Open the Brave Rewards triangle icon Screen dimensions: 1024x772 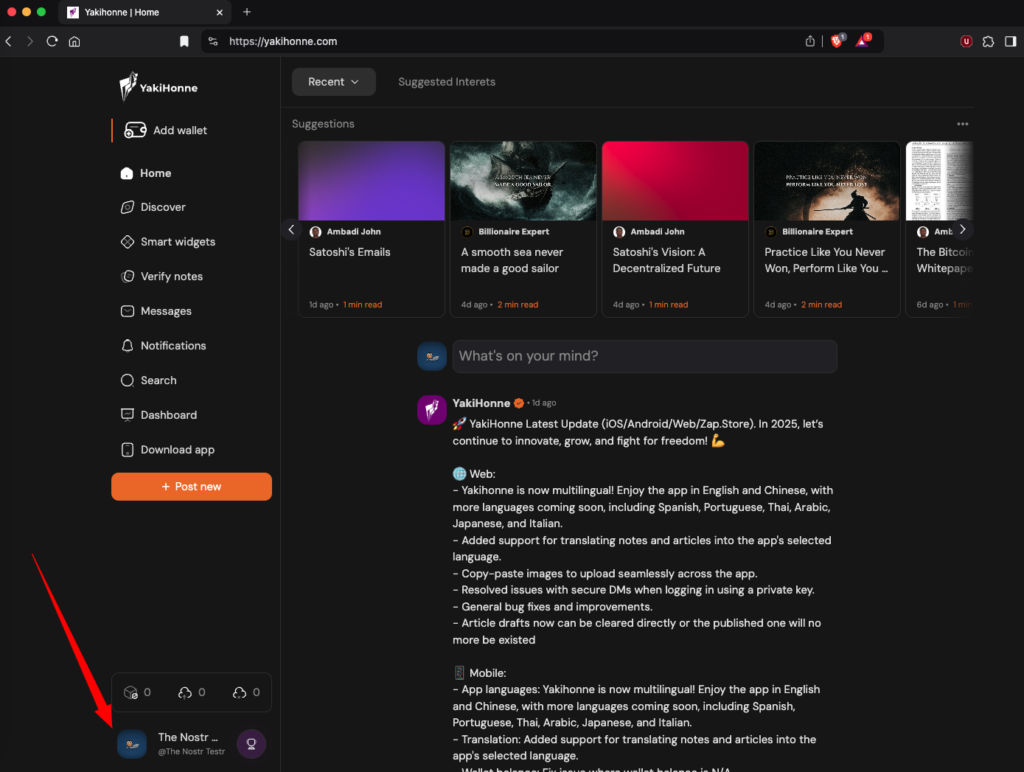click(863, 41)
